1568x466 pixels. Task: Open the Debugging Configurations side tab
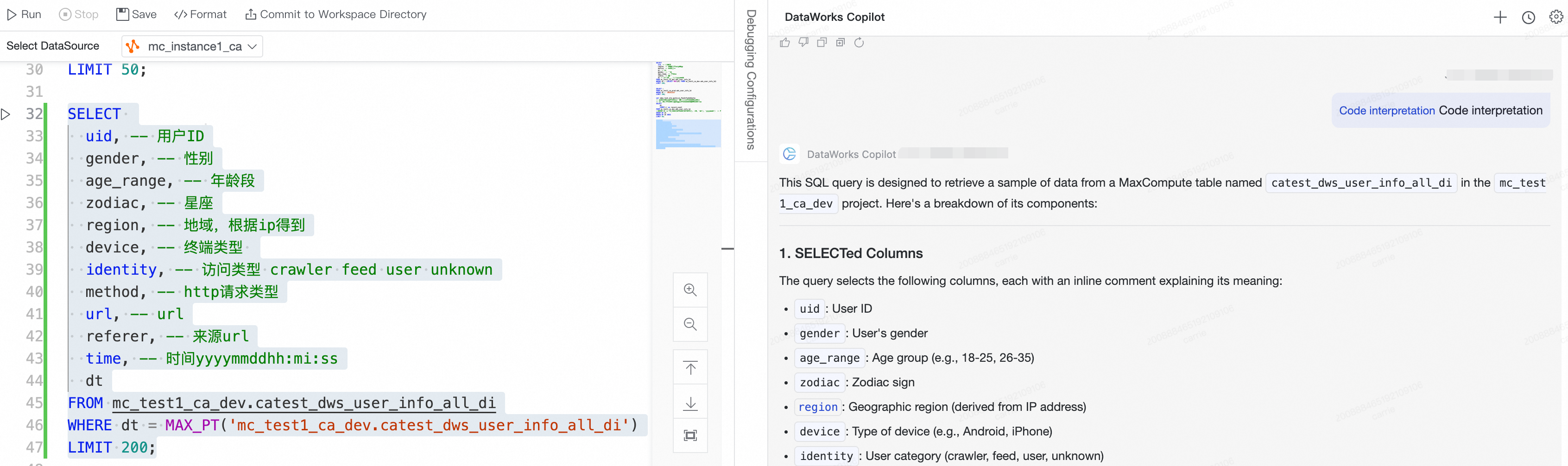(751, 79)
